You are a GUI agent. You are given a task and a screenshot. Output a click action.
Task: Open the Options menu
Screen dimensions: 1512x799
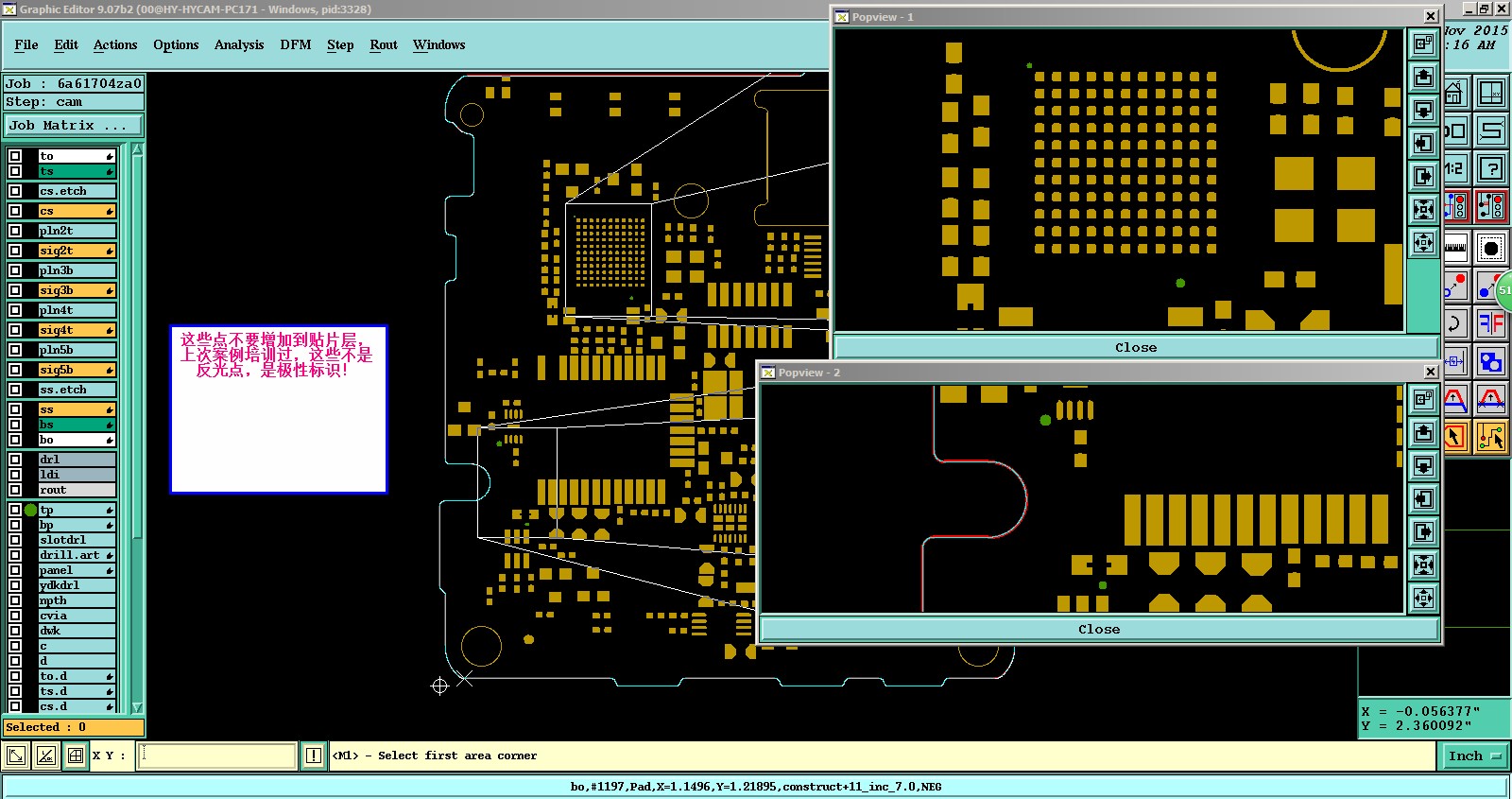[x=176, y=44]
